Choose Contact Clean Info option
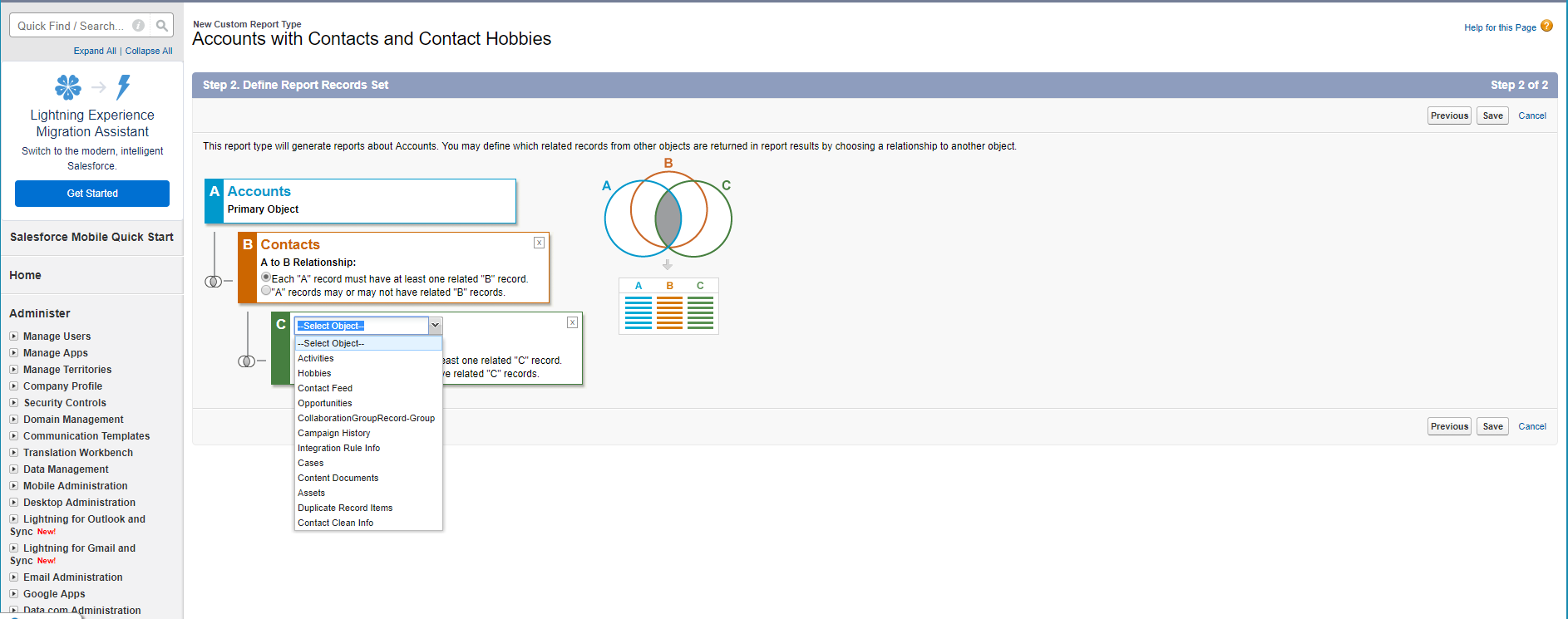 [368, 523]
